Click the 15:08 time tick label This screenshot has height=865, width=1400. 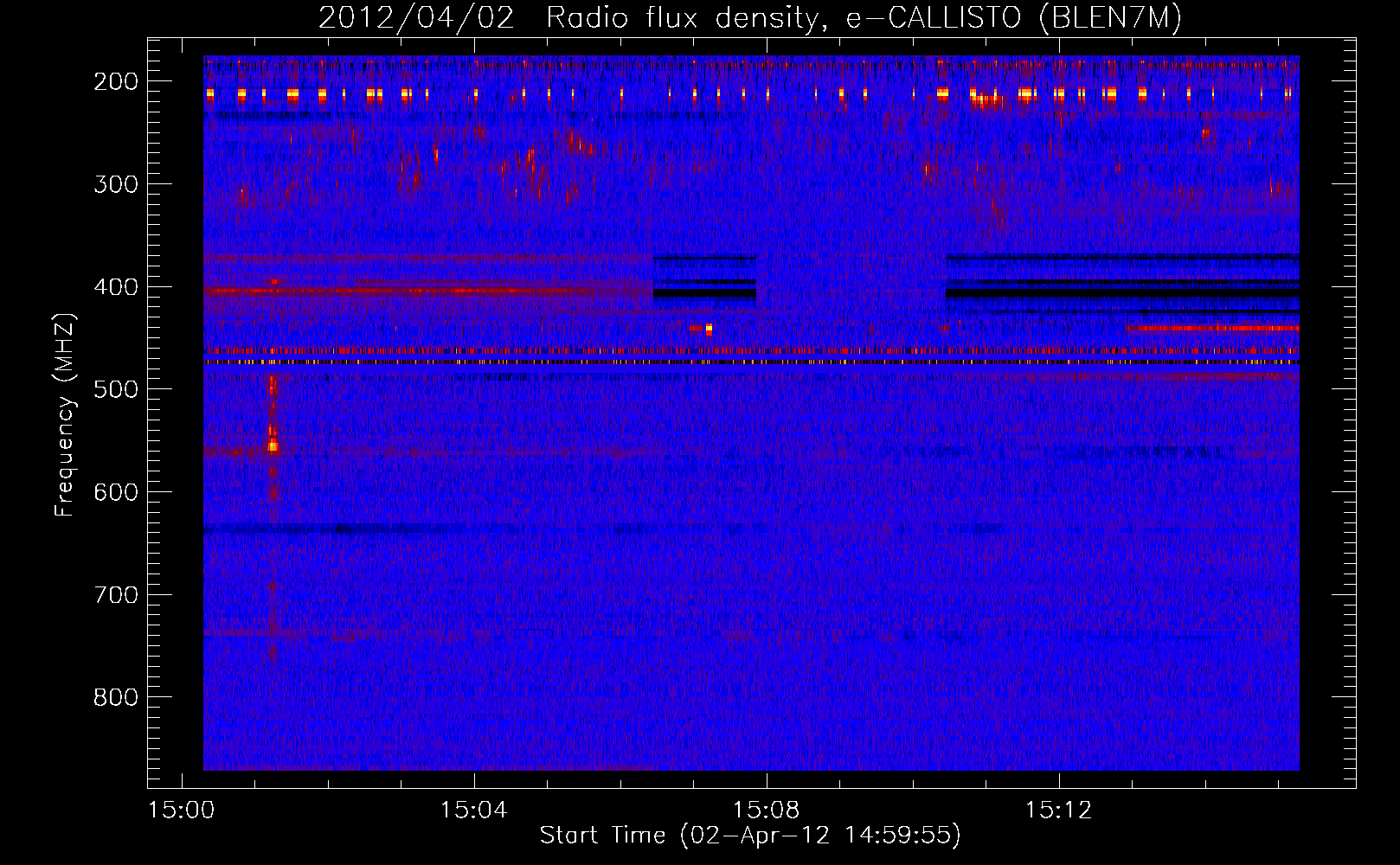tap(766, 811)
